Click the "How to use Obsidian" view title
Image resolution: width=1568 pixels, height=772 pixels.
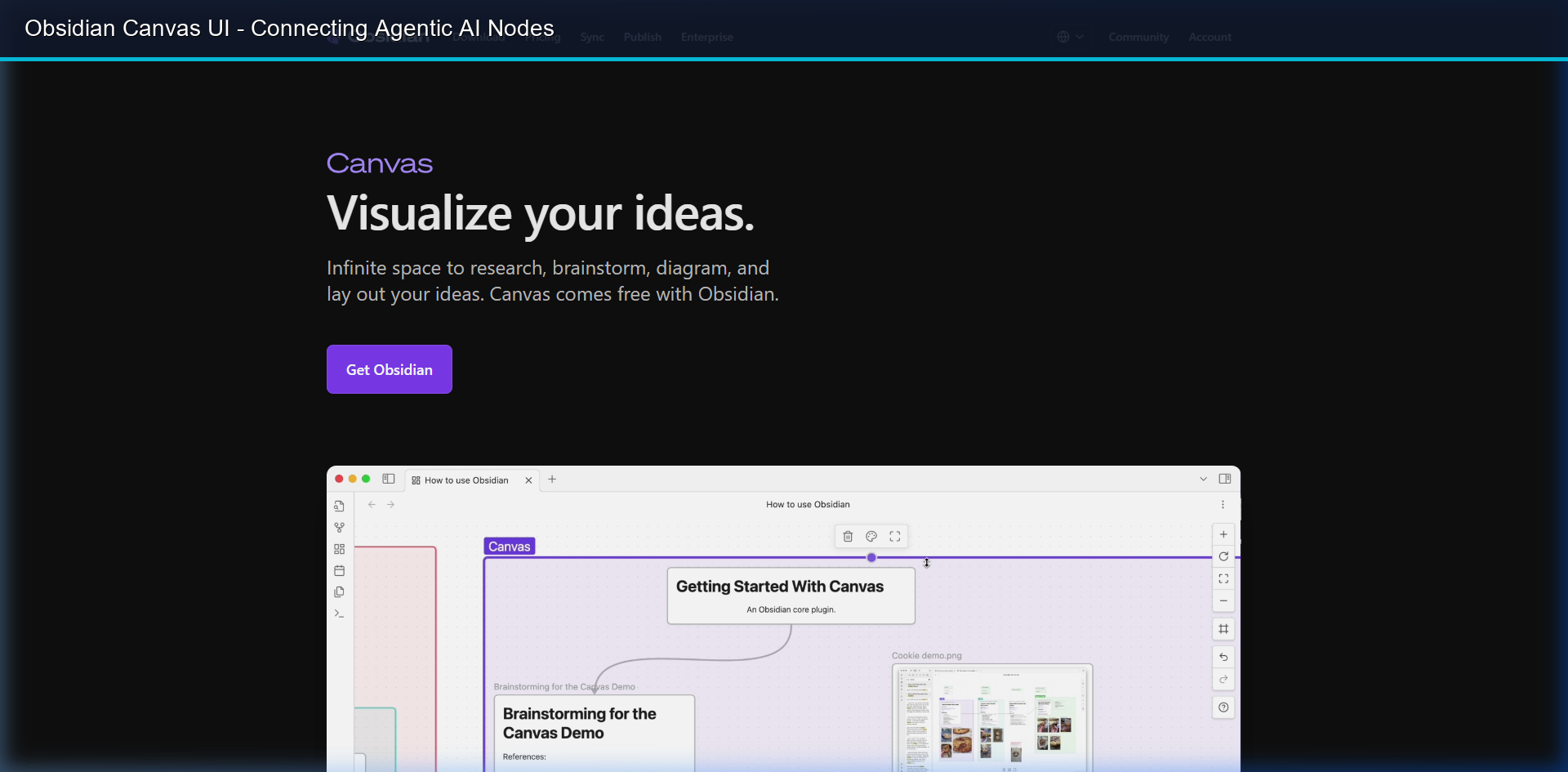pyautogui.click(x=808, y=505)
